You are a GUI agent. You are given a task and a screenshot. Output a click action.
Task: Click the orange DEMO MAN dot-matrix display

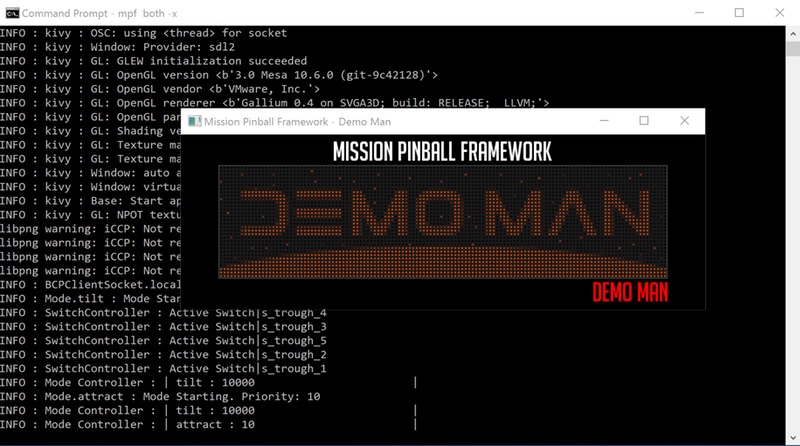(x=443, y=217)
